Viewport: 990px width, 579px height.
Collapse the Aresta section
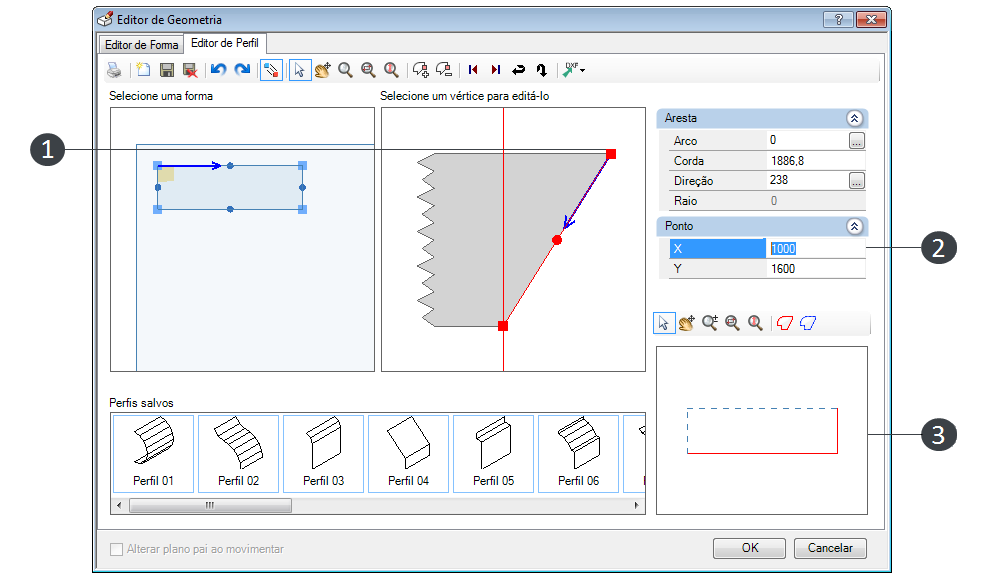pos(854,119)
